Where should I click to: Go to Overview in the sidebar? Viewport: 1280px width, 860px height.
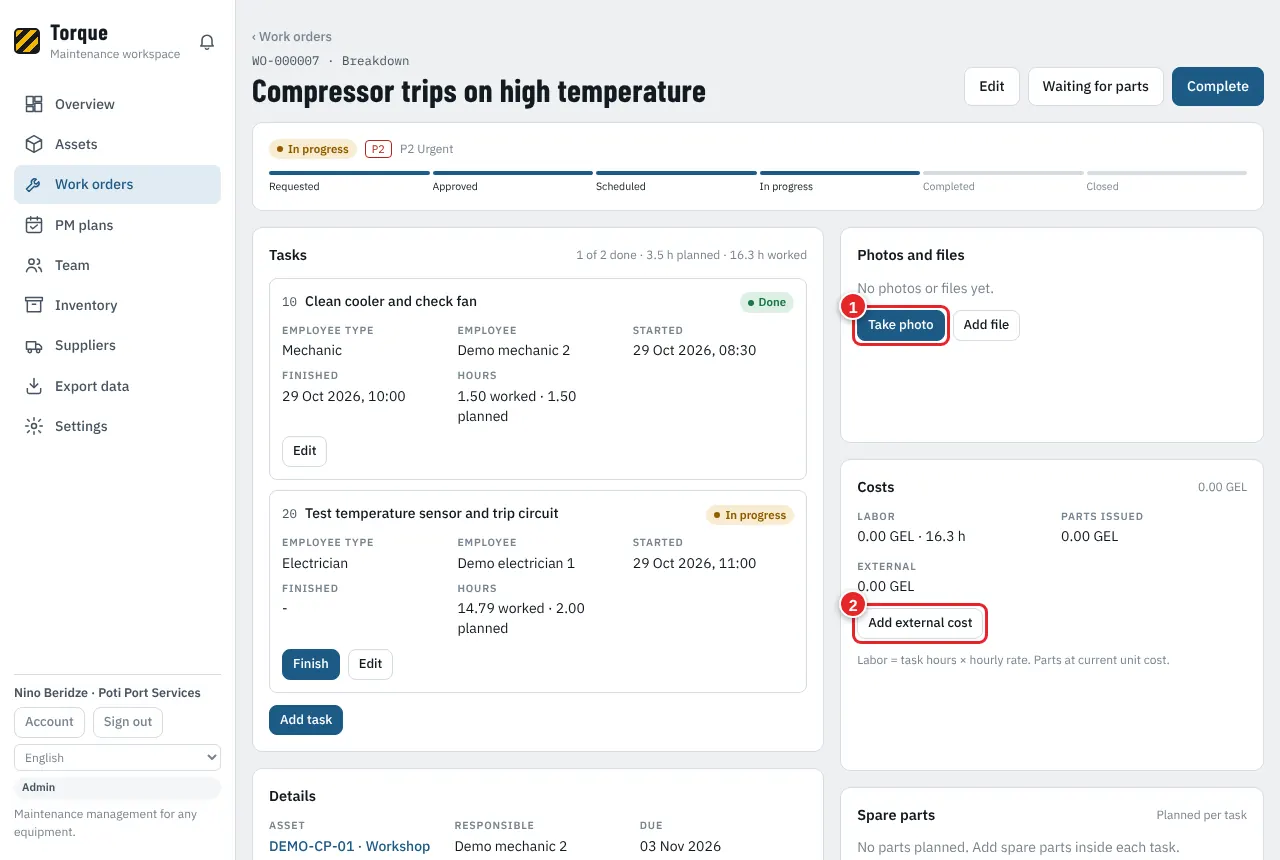(x=117, y=104)
